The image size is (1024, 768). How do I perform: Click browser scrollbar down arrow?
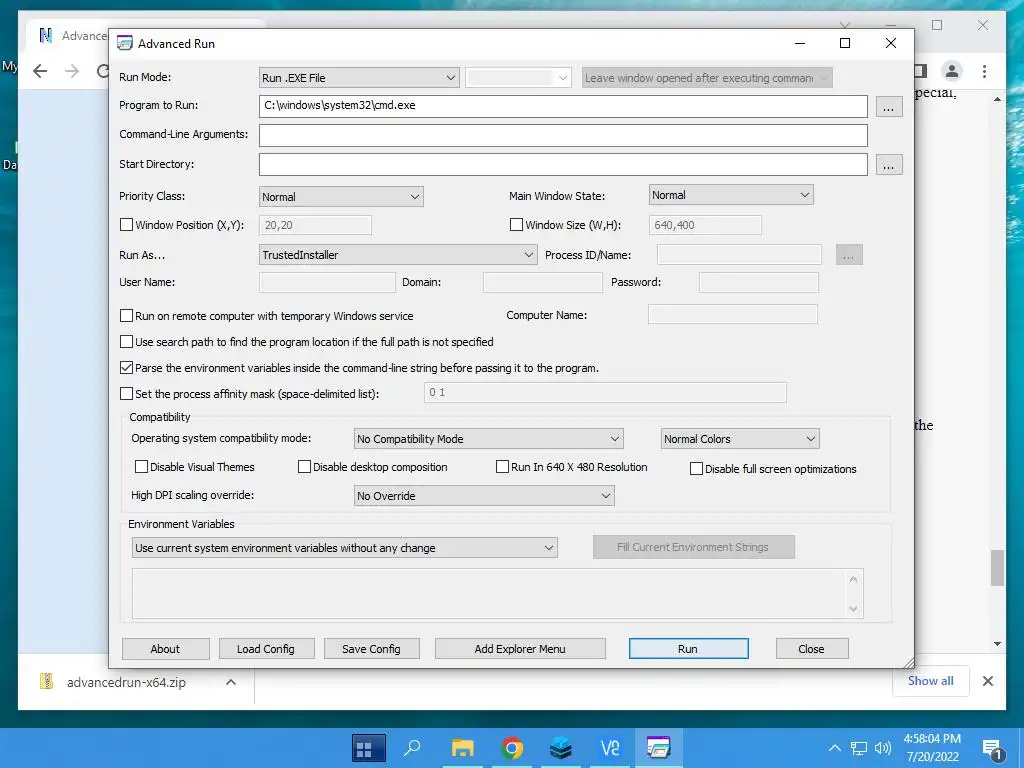point(997,644)
